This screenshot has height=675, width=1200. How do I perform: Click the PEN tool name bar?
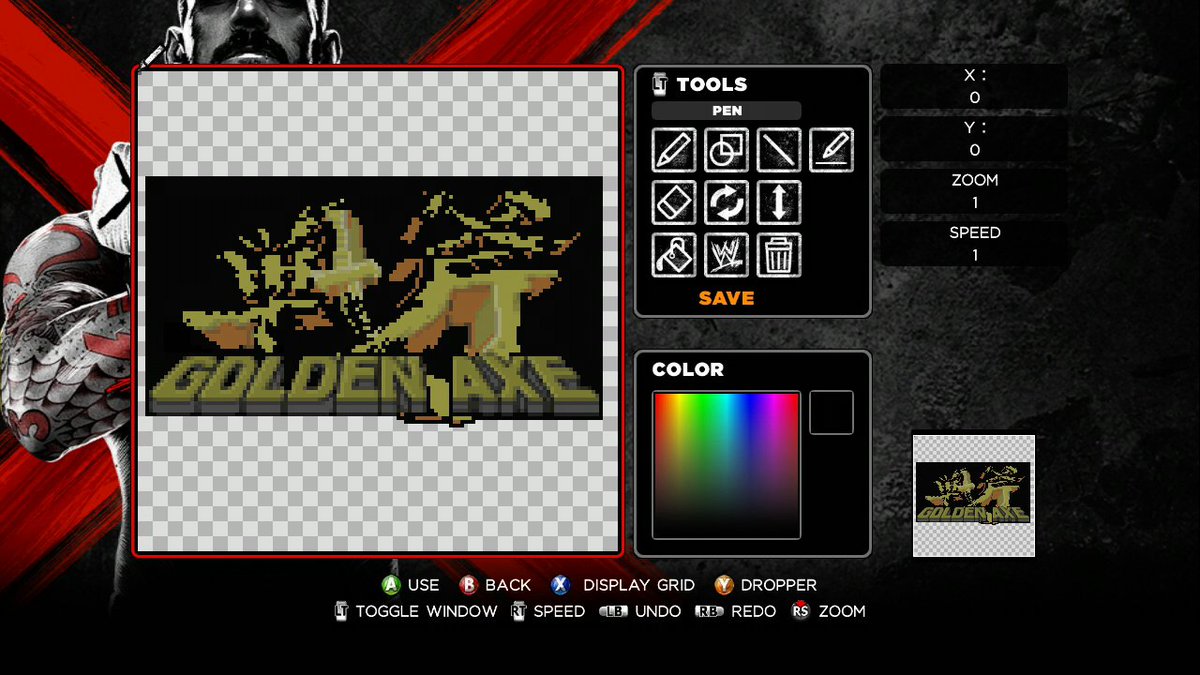[727, 111]
